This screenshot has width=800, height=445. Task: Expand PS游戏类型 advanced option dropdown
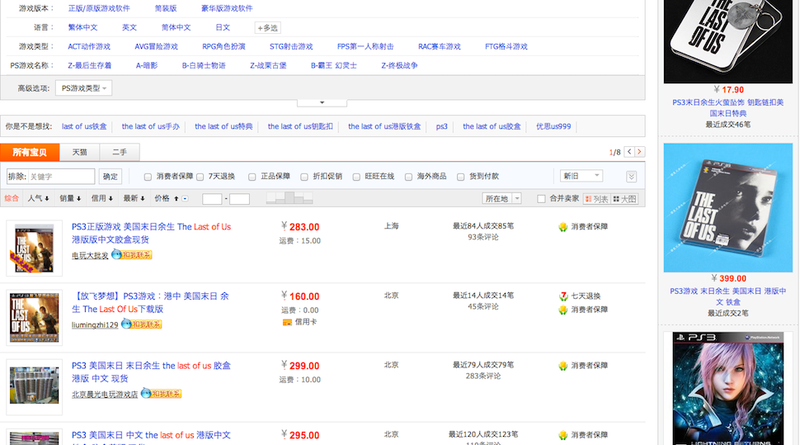(x=84, y=88)
